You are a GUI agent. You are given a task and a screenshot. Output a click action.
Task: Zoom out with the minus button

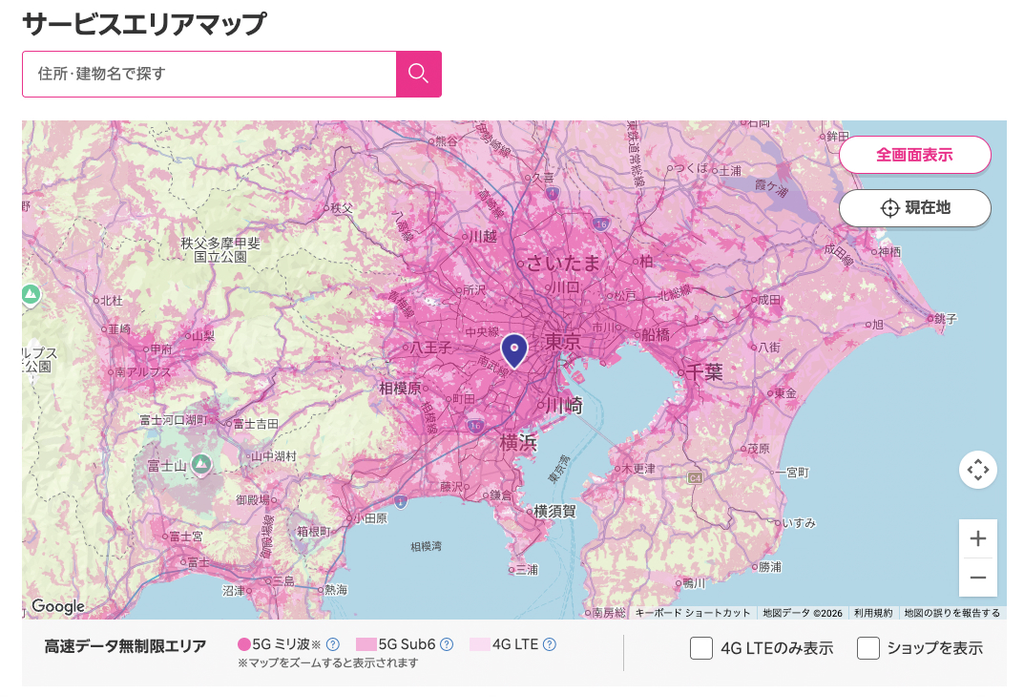click(978, 577)
